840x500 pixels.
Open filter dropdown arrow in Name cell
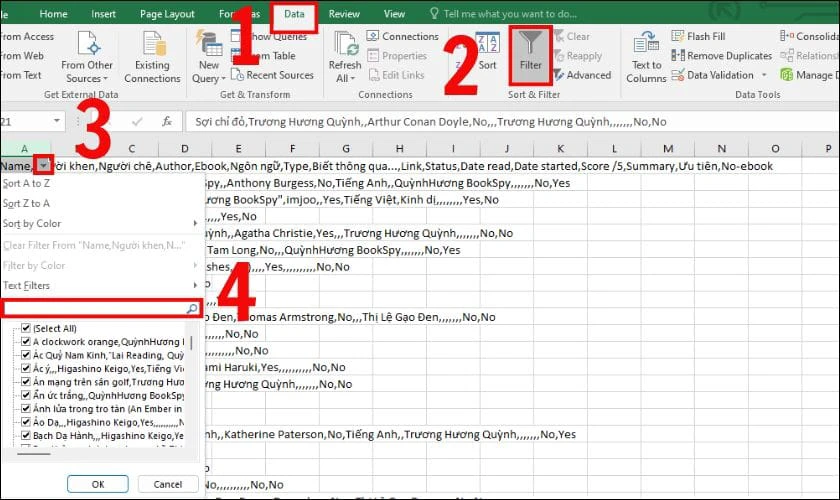[x=43, y=166]
